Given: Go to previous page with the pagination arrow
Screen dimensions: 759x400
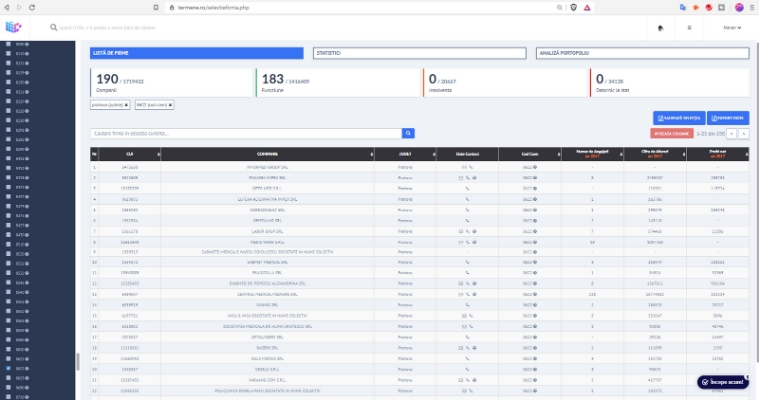Looking at the screenshot, I should (x=731, y=134).
